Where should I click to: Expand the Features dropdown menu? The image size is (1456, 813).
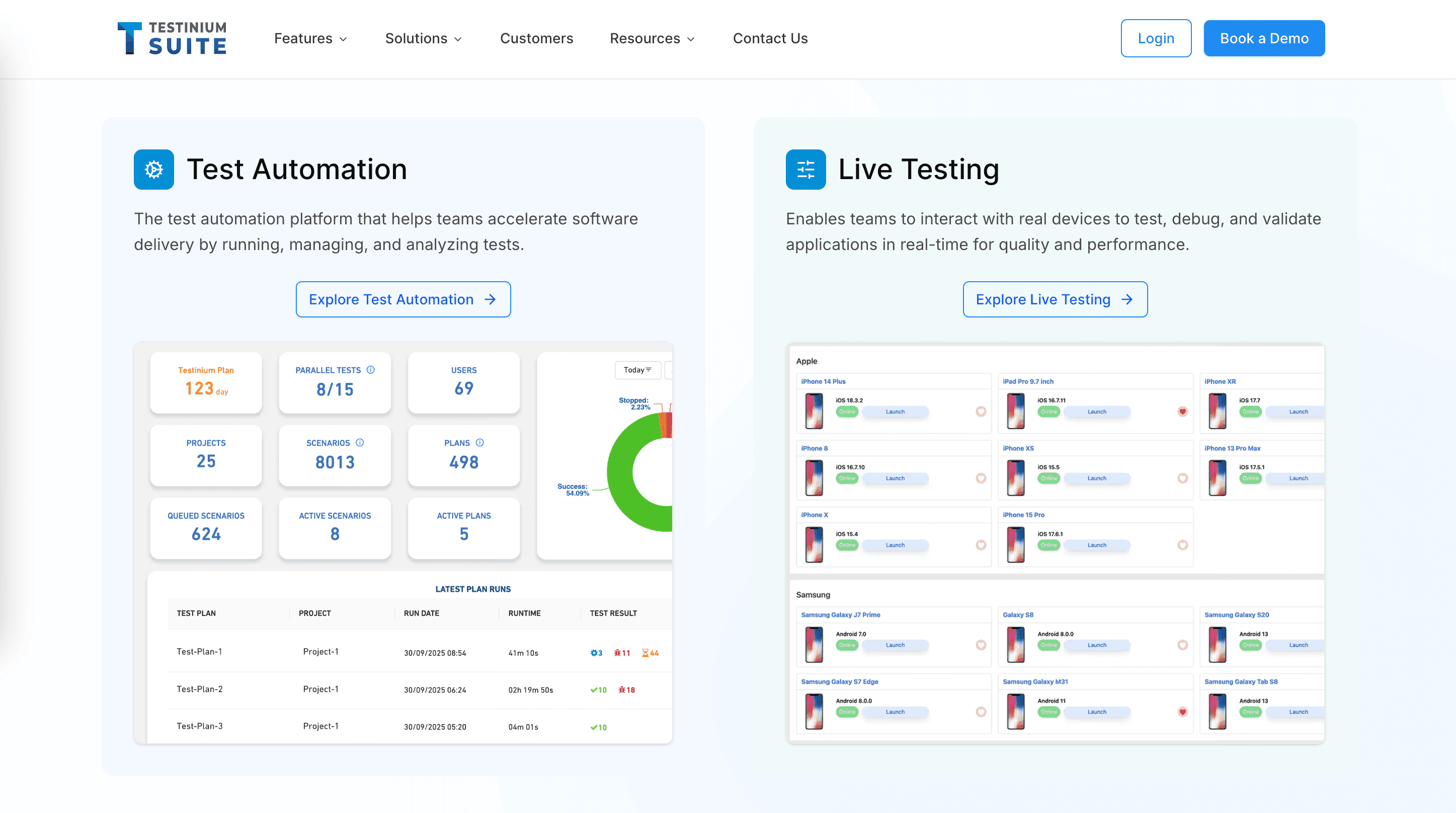(x=310, y=38)
